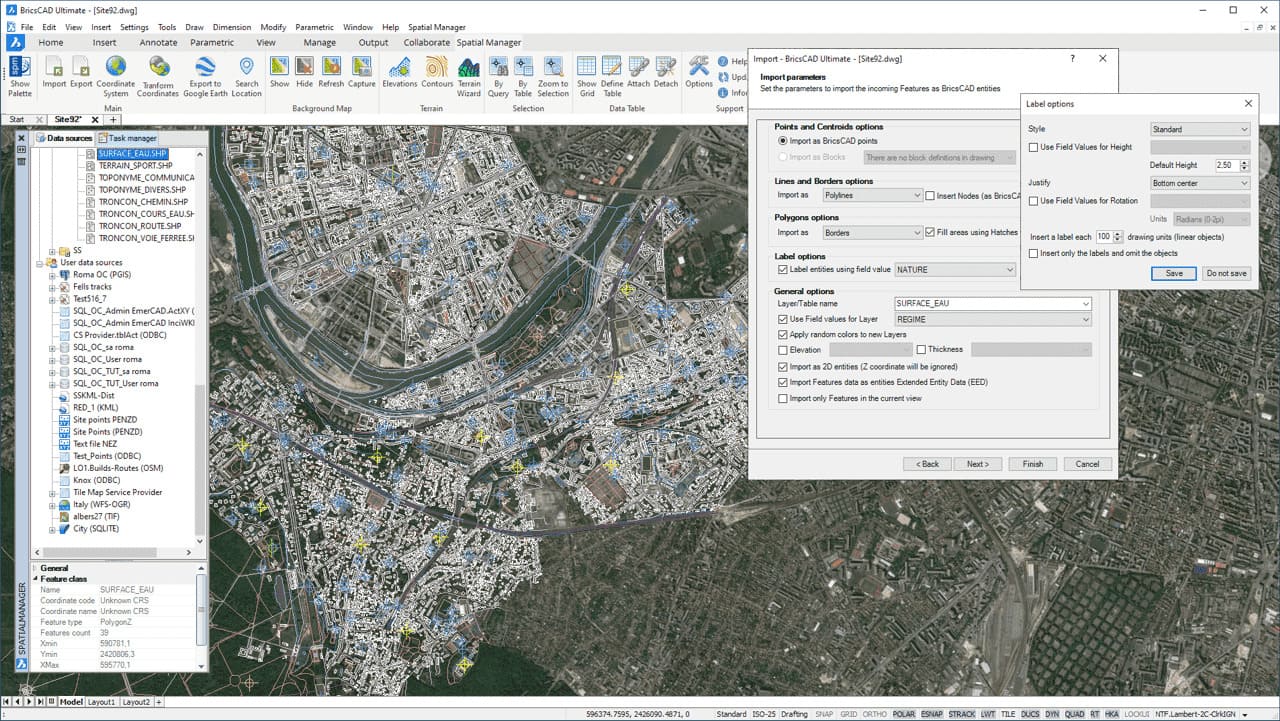
Task: Open the Contours terrain tool
Action: pyautogui.click(x=438, y=72)
